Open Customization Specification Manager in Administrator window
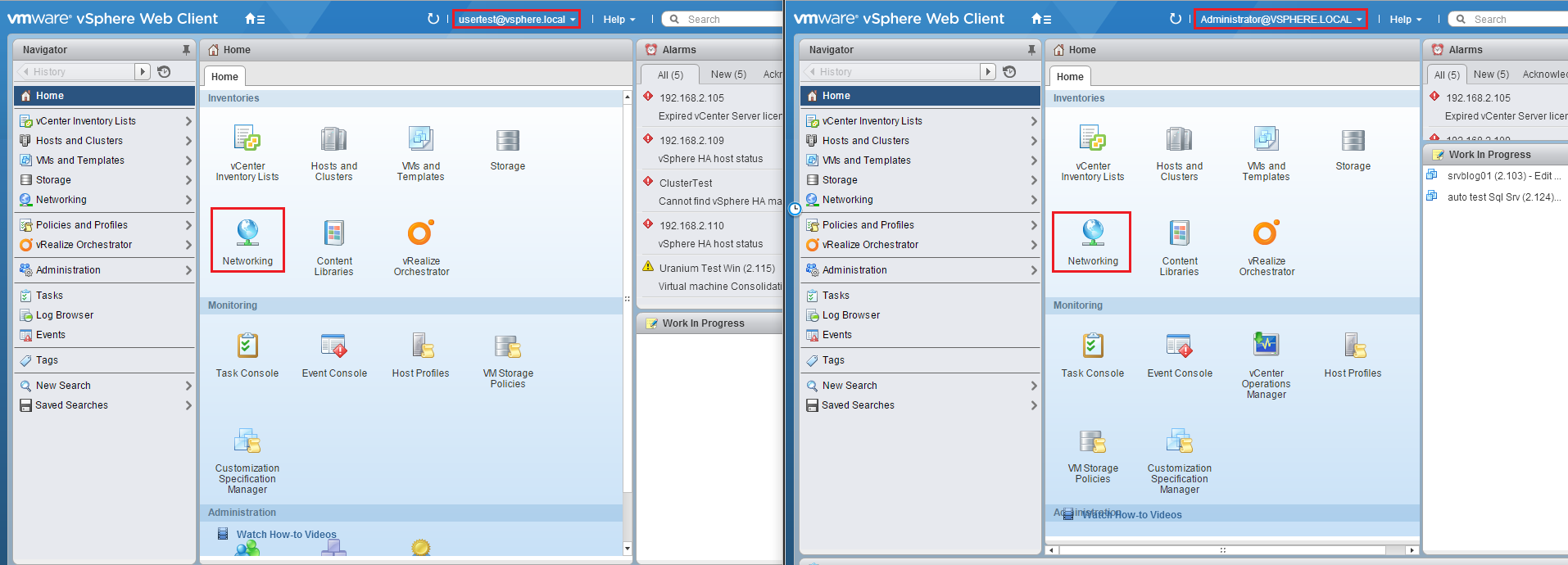Screen dimensions: 1568x565 point(1180,460)
